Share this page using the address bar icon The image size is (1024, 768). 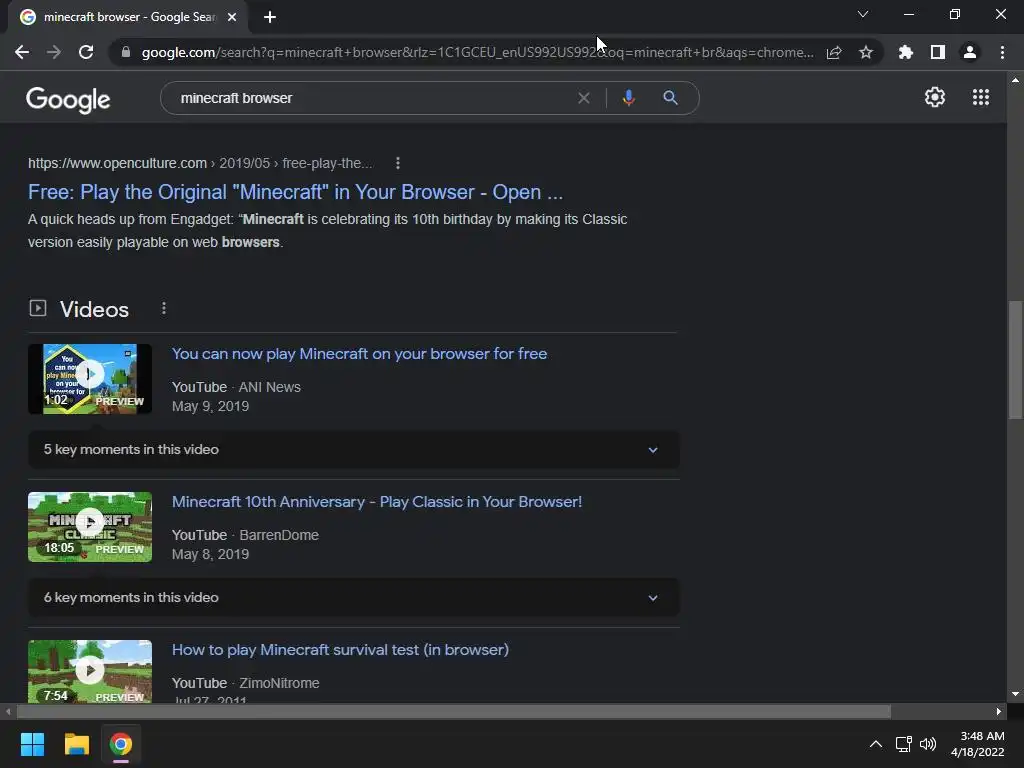pos(834,52)
